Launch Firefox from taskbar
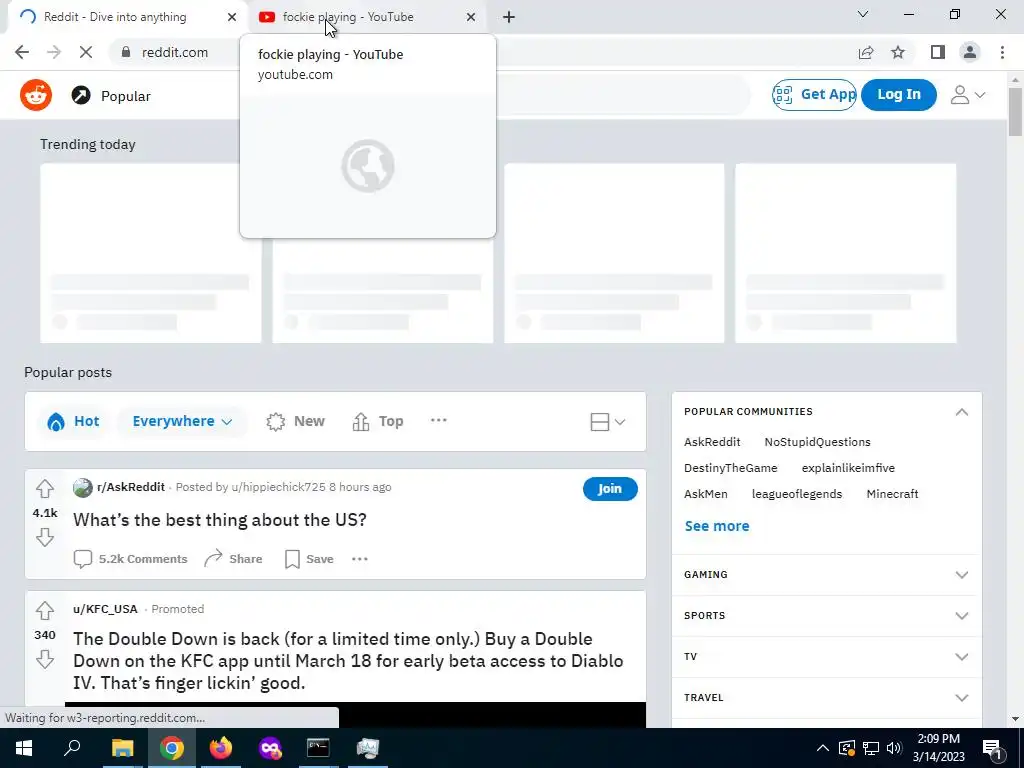Image resolution: width=1024 pixels, height=768 pixels. pyautogui.click(x=221, y=748)
